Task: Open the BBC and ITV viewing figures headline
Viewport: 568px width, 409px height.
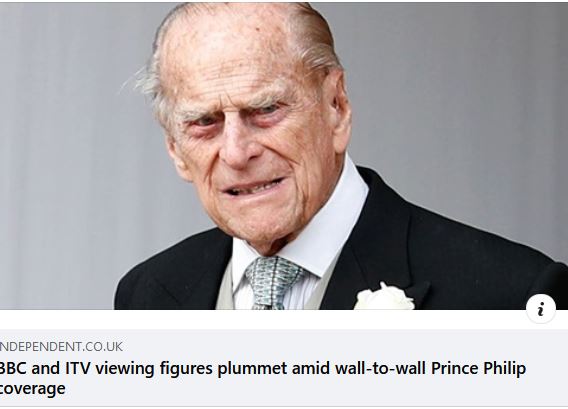Action: (x=262, y=378)
